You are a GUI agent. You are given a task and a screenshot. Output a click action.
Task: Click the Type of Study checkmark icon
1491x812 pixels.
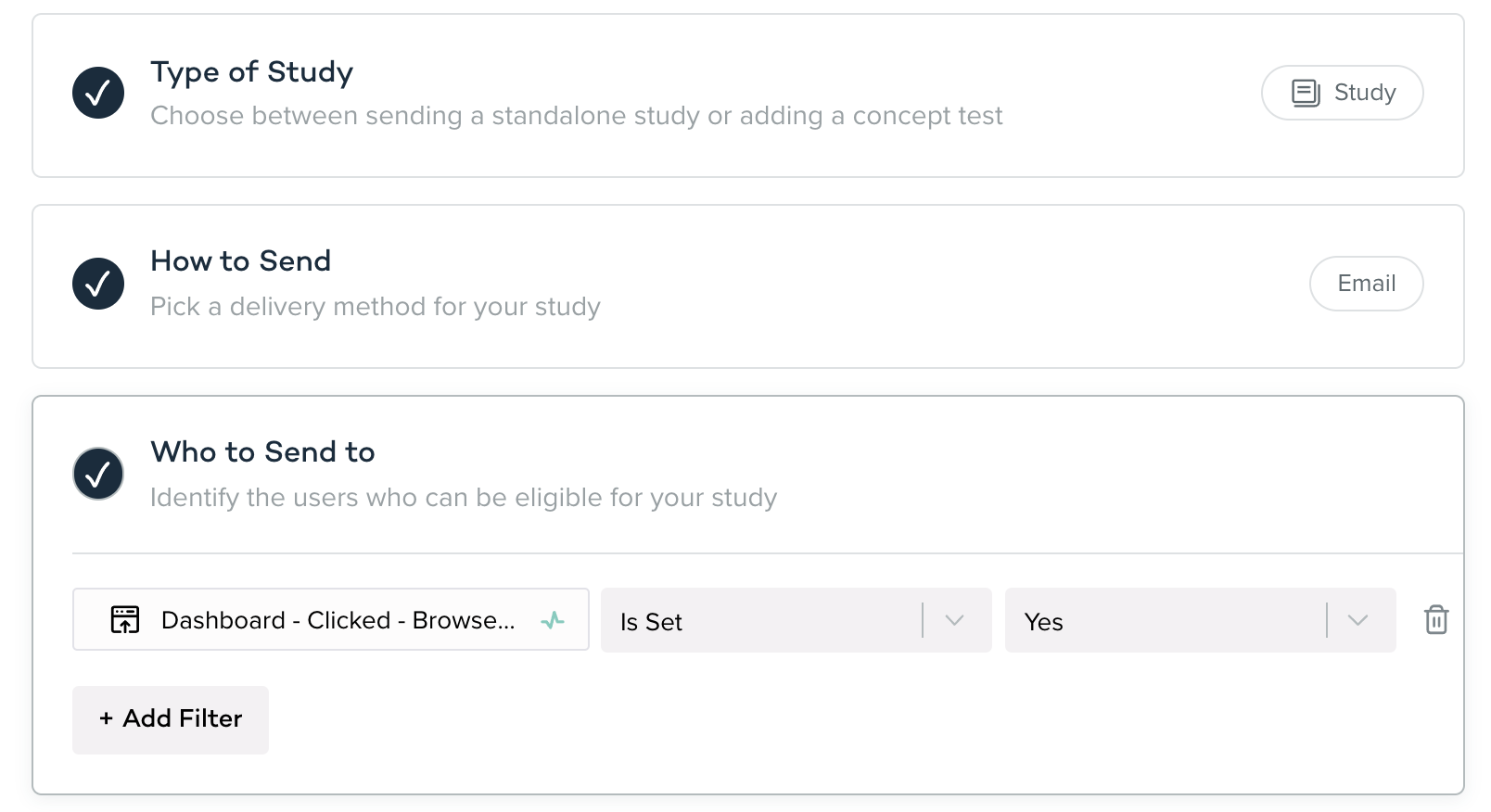98,93
